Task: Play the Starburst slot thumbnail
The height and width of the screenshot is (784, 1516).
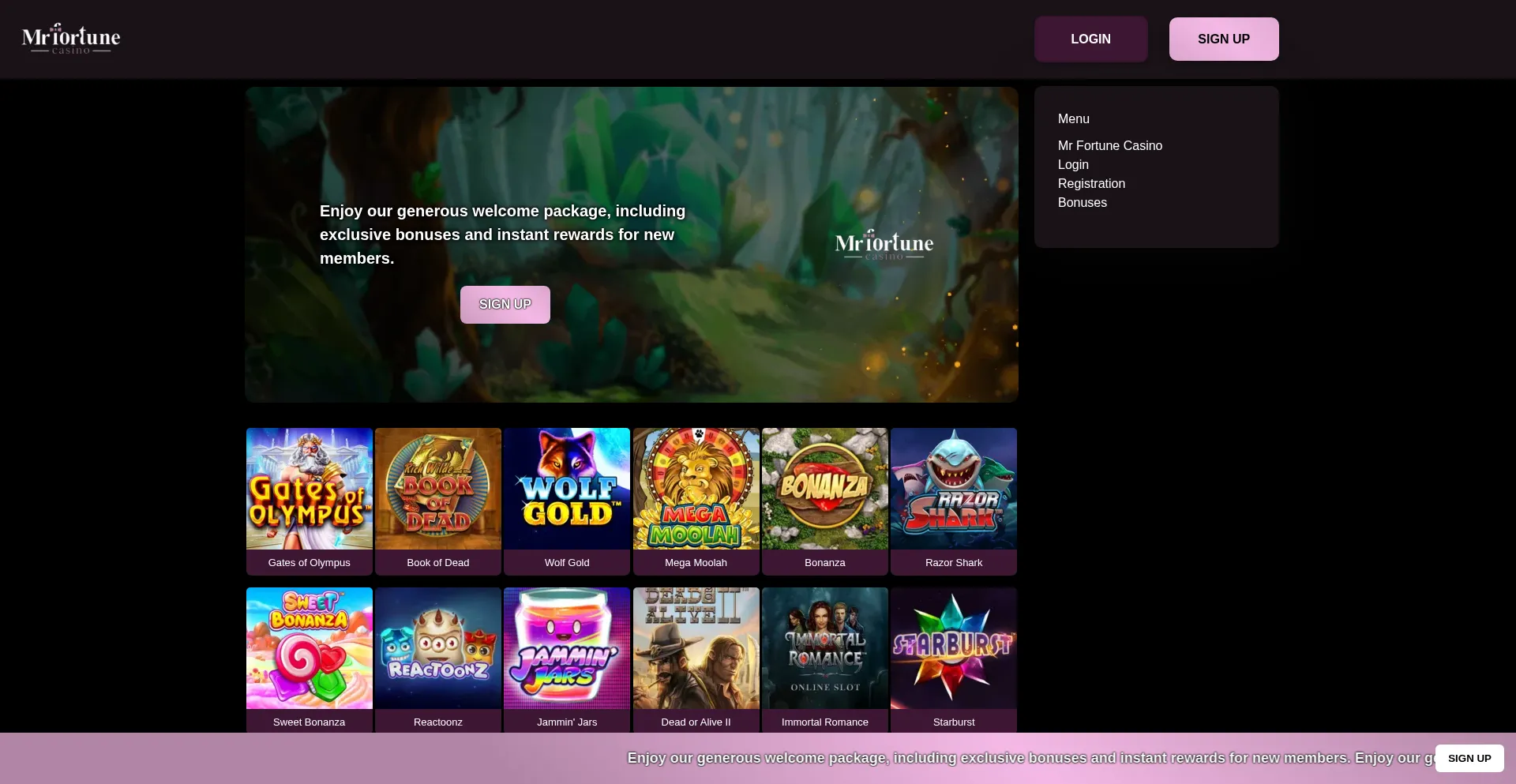Action: pyautogui.click(x=953, y=648)
